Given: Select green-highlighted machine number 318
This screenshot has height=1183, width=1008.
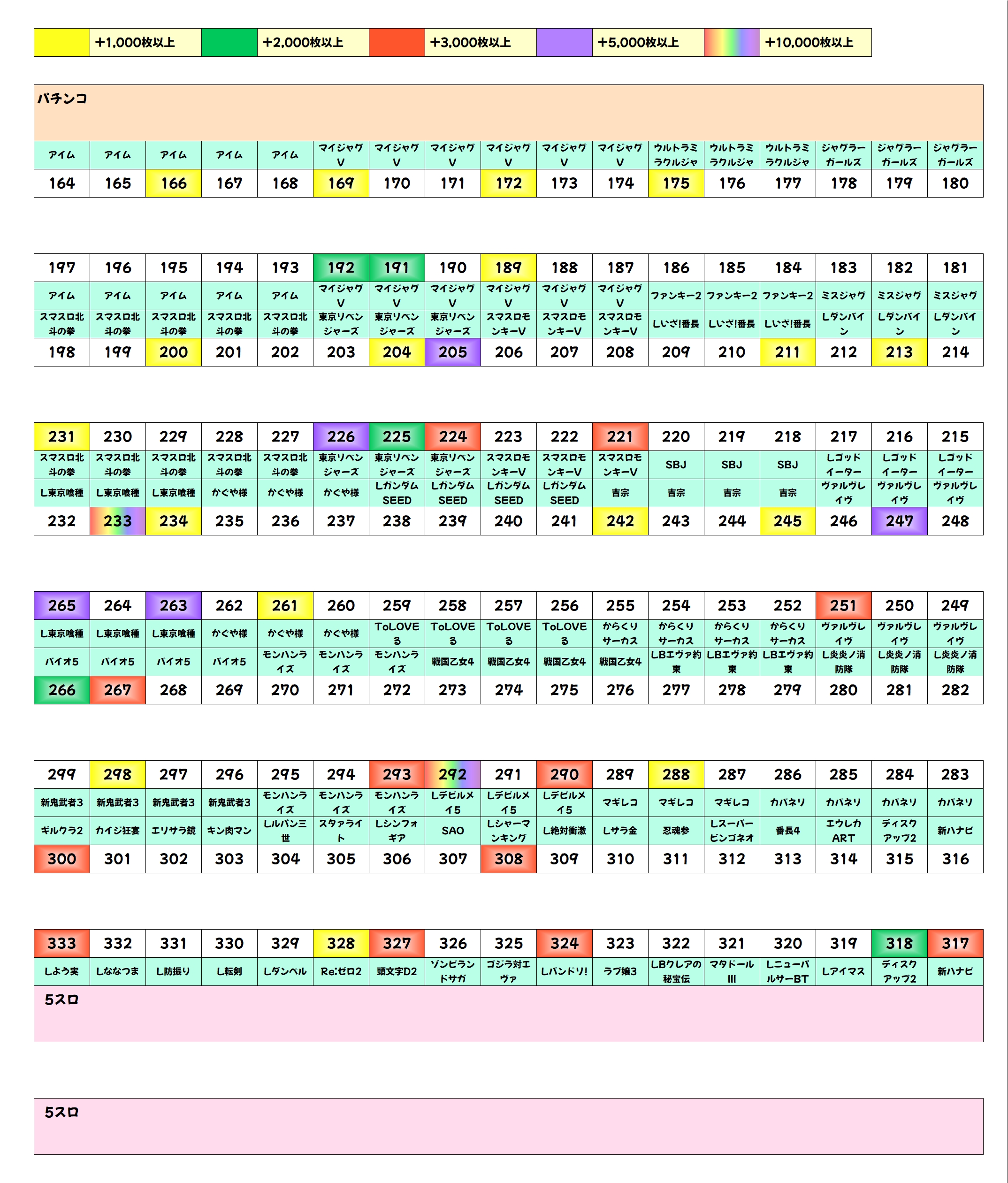Looking at the screenshot, I should click(x=899, y=943).
